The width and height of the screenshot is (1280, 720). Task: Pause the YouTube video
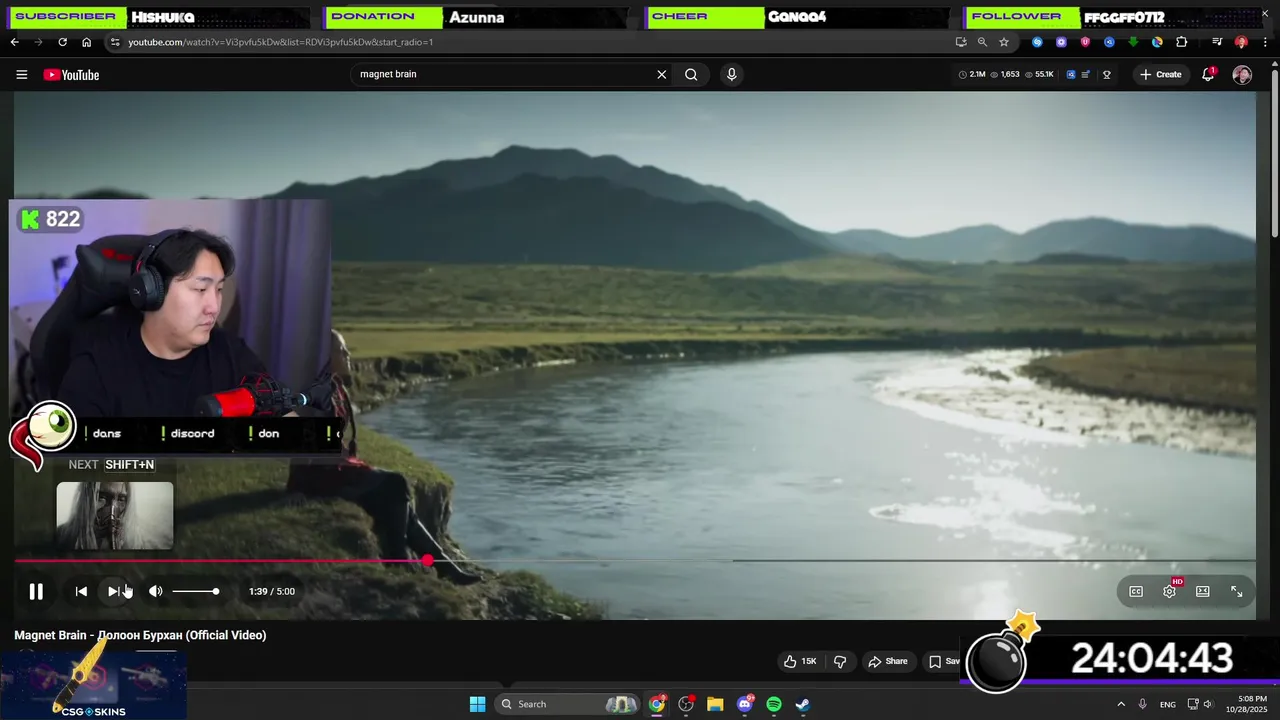coord(36,591)
